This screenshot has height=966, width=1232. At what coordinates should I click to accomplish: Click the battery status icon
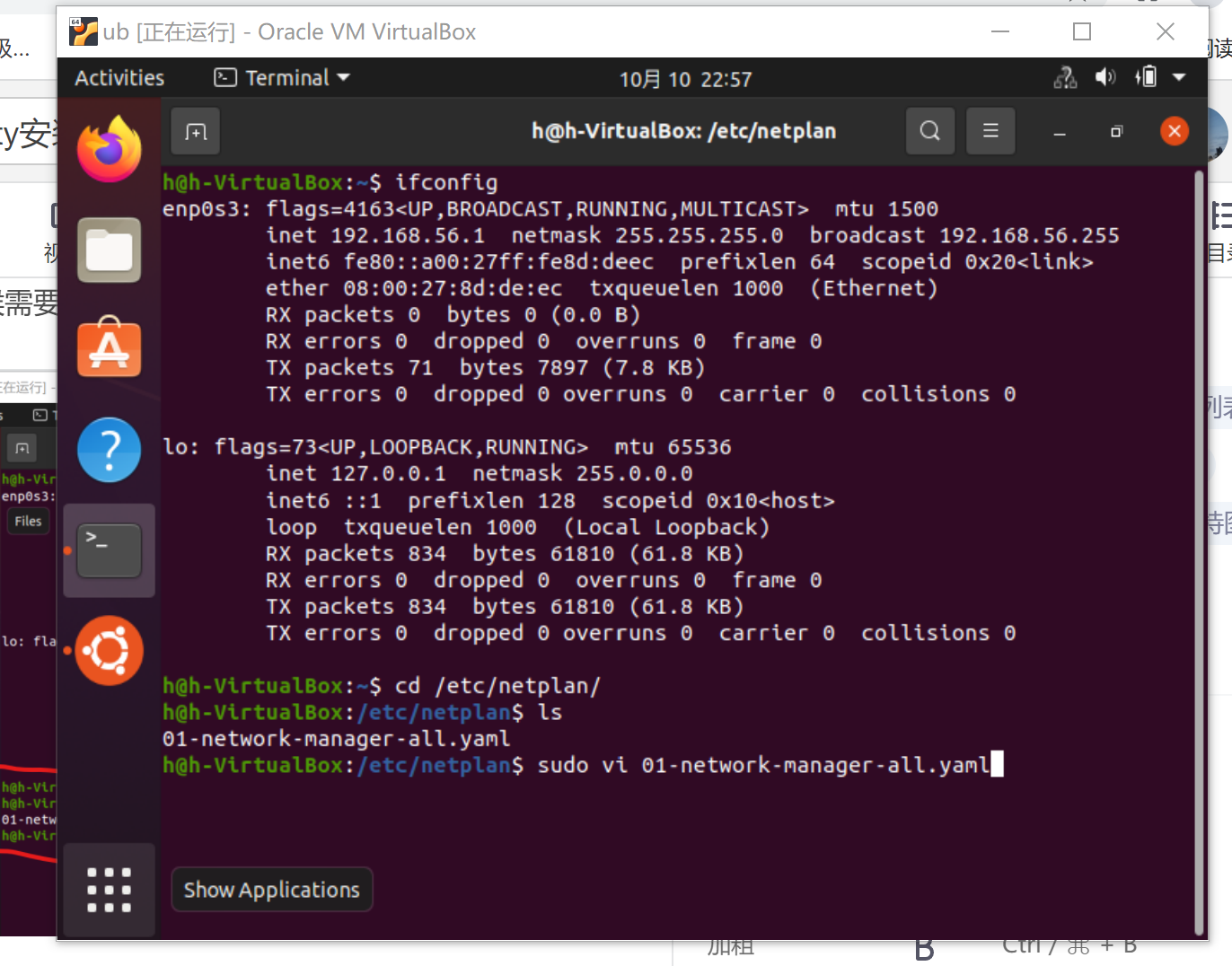pos(1146,77)
